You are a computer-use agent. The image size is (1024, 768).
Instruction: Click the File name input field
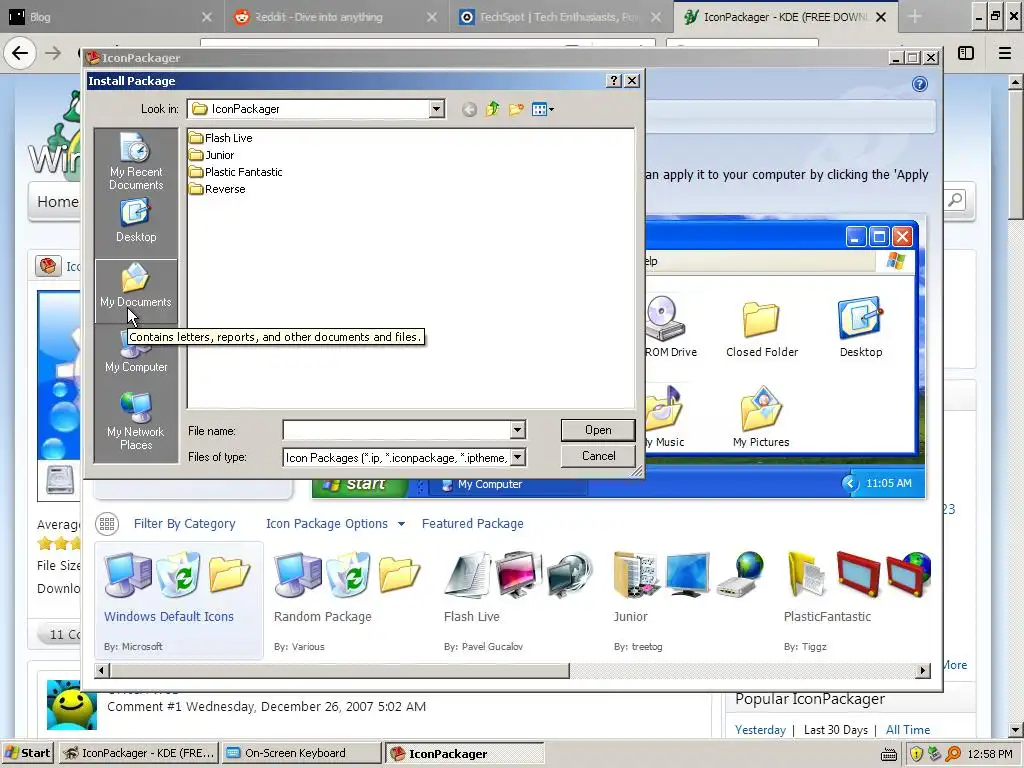[x=396, y=430]
